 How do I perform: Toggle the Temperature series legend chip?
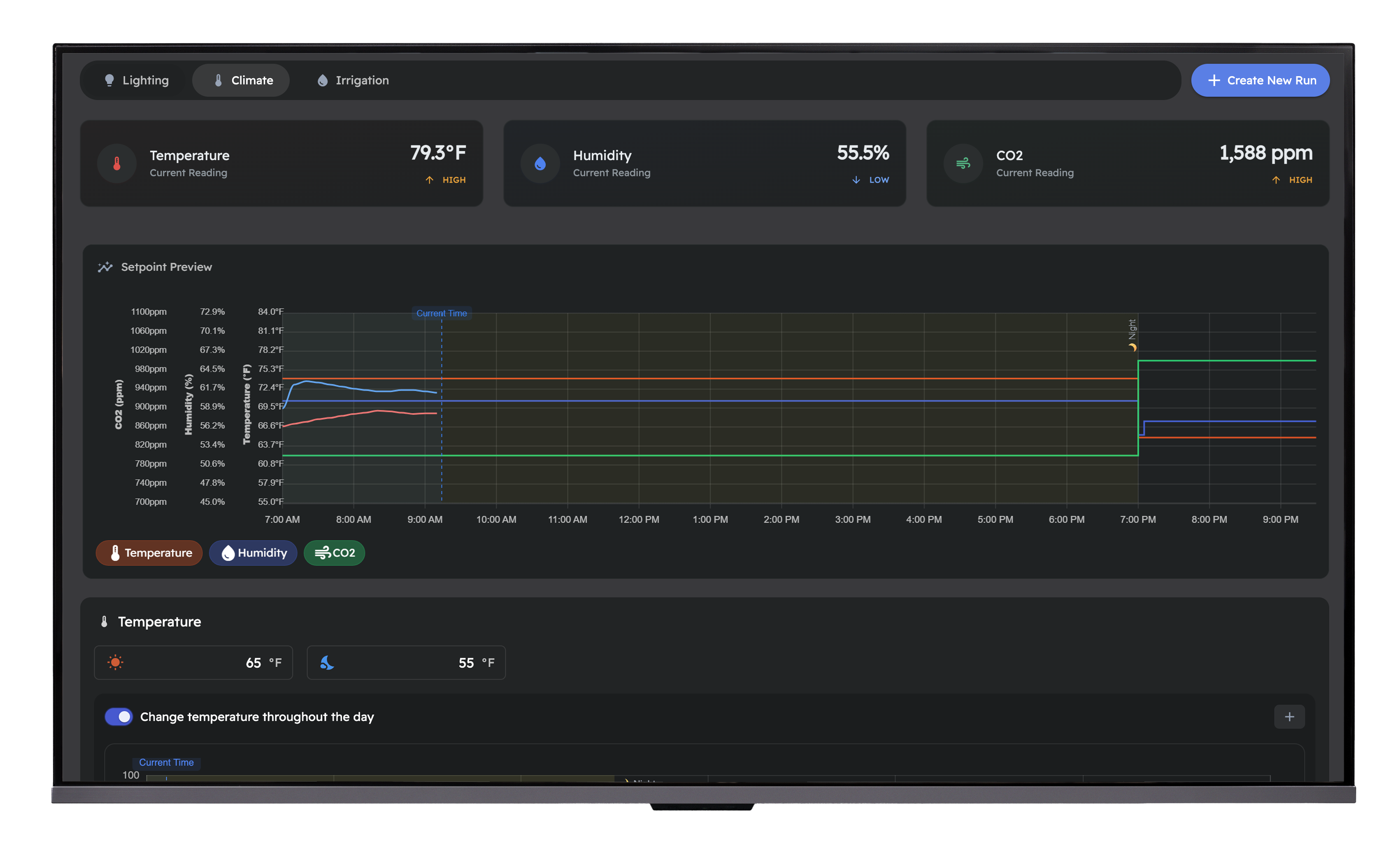(149, 552)
